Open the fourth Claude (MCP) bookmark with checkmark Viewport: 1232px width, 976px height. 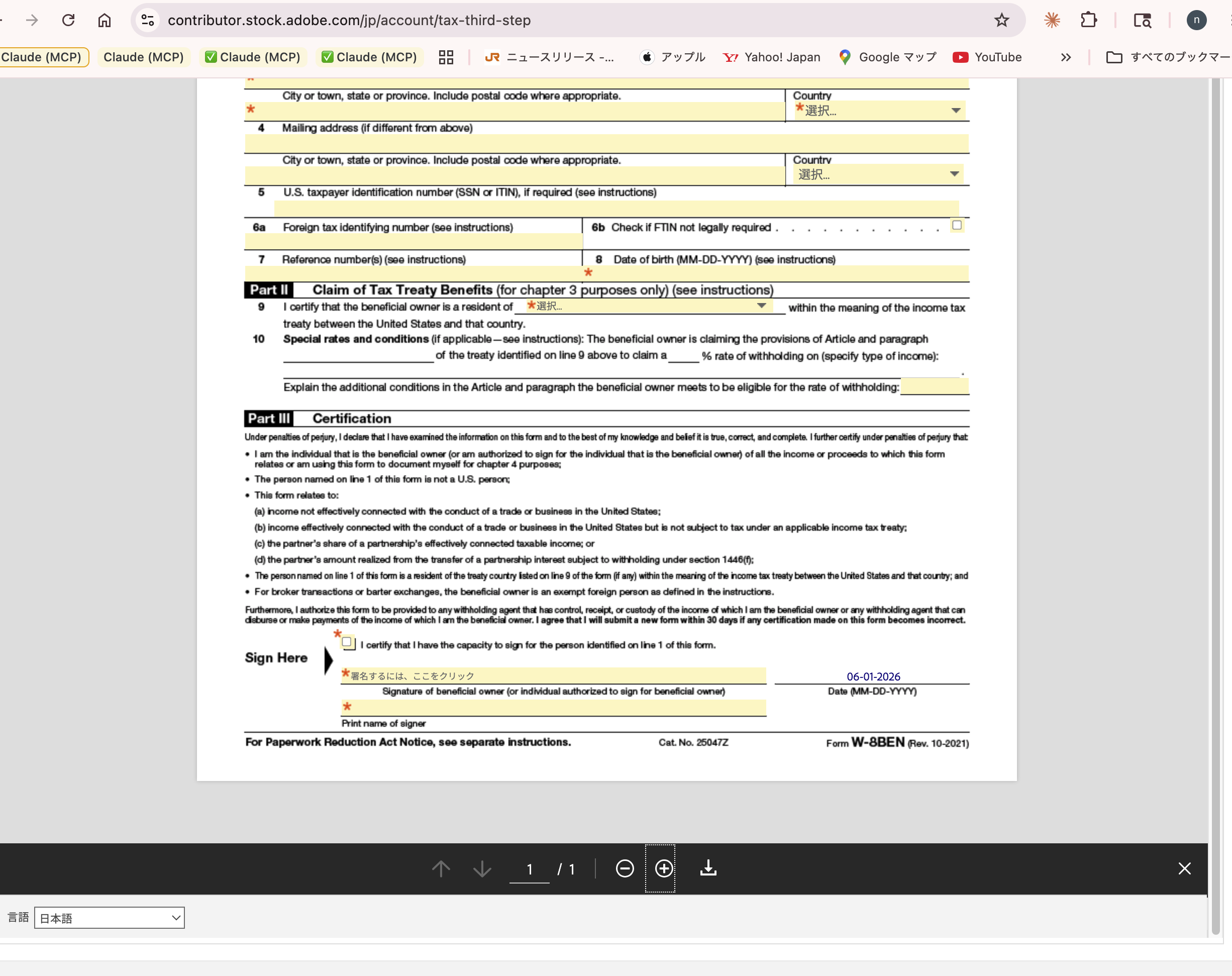tap(369, 57)
